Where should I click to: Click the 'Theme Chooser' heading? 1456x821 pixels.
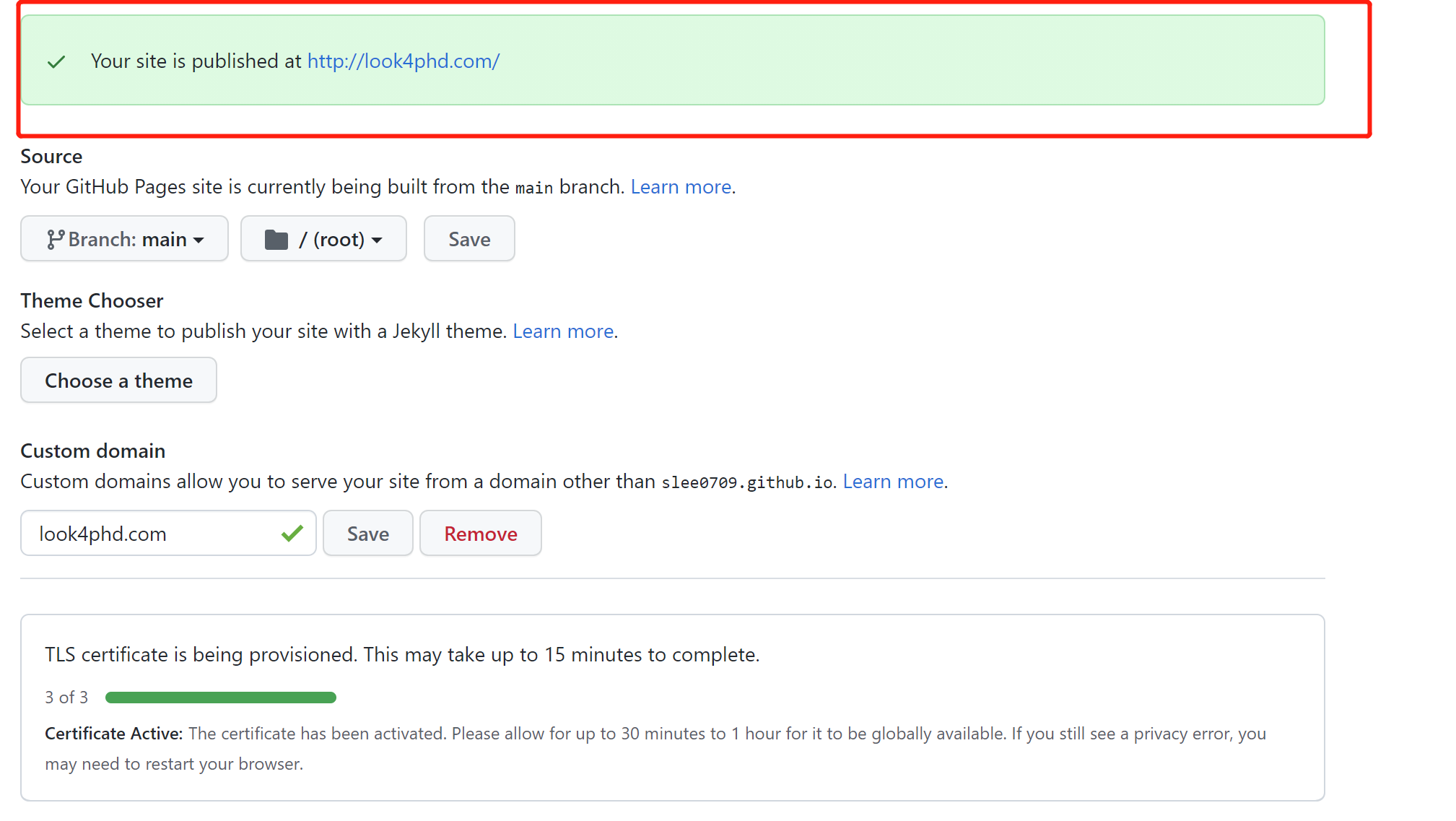[x=92, y=301]
